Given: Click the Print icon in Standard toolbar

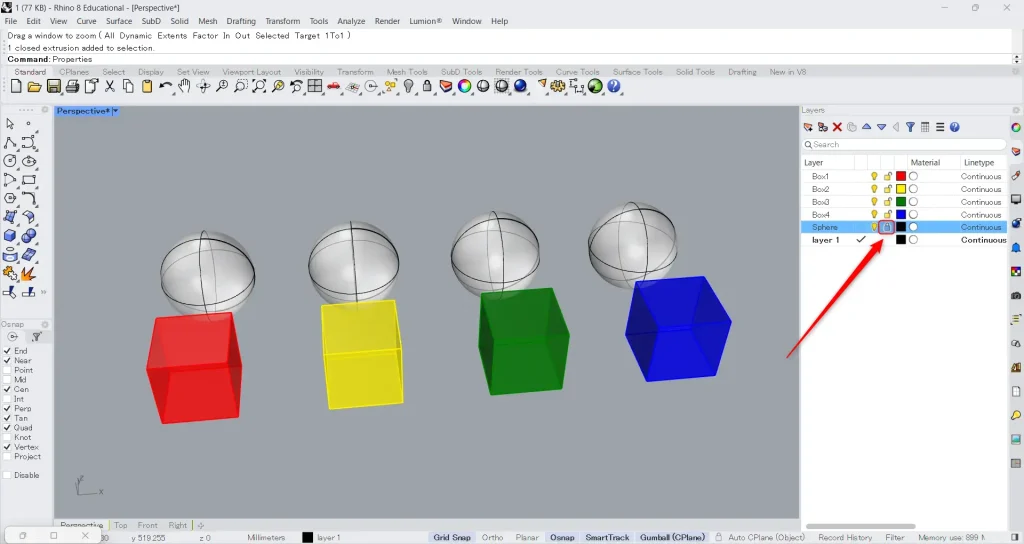Looking at the screenshot, I should (73, 87).
